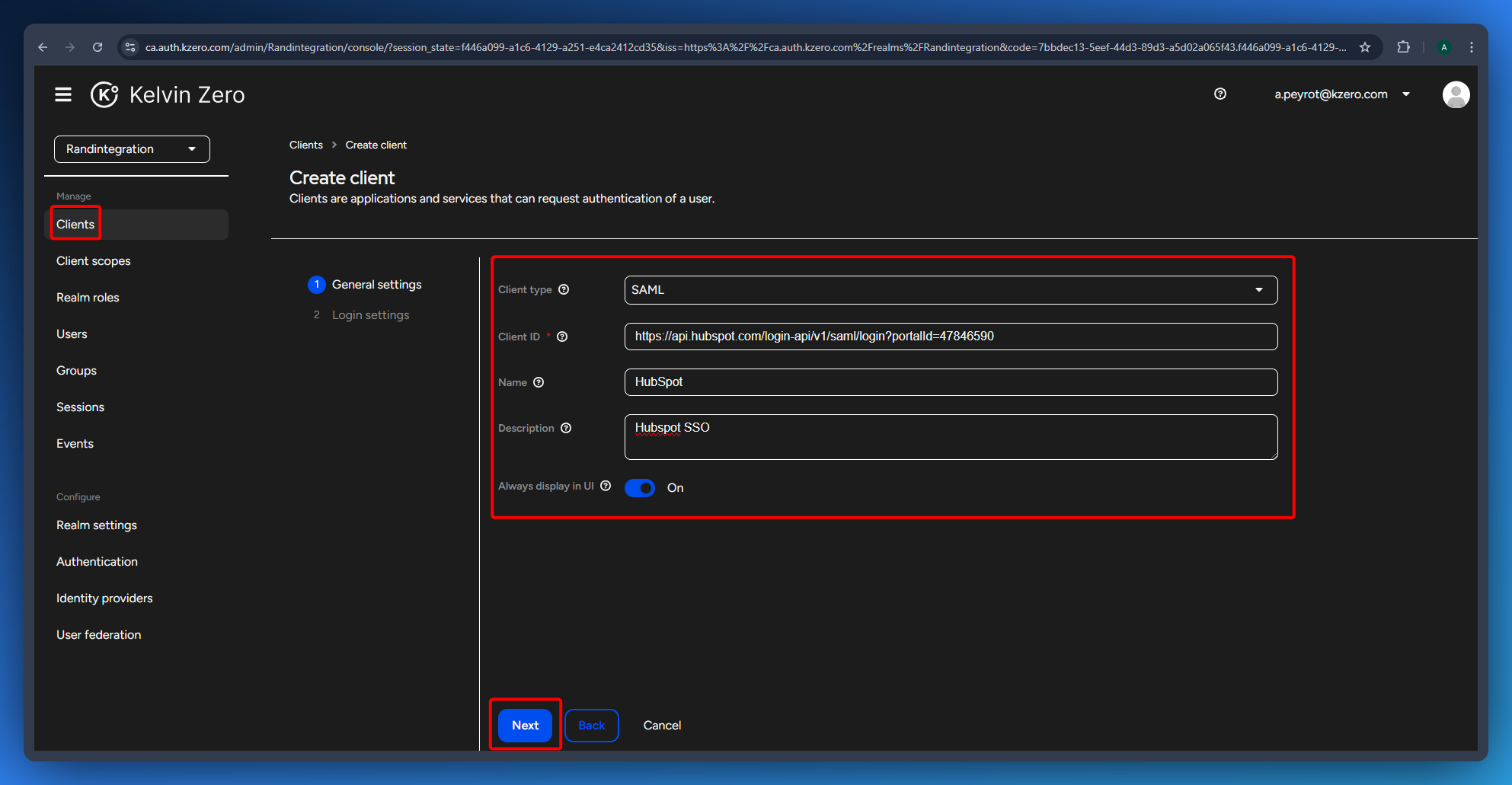The image size is (1512, 785).
Task: Open the Randintegration realm dropdown
Action: point(132,149)
